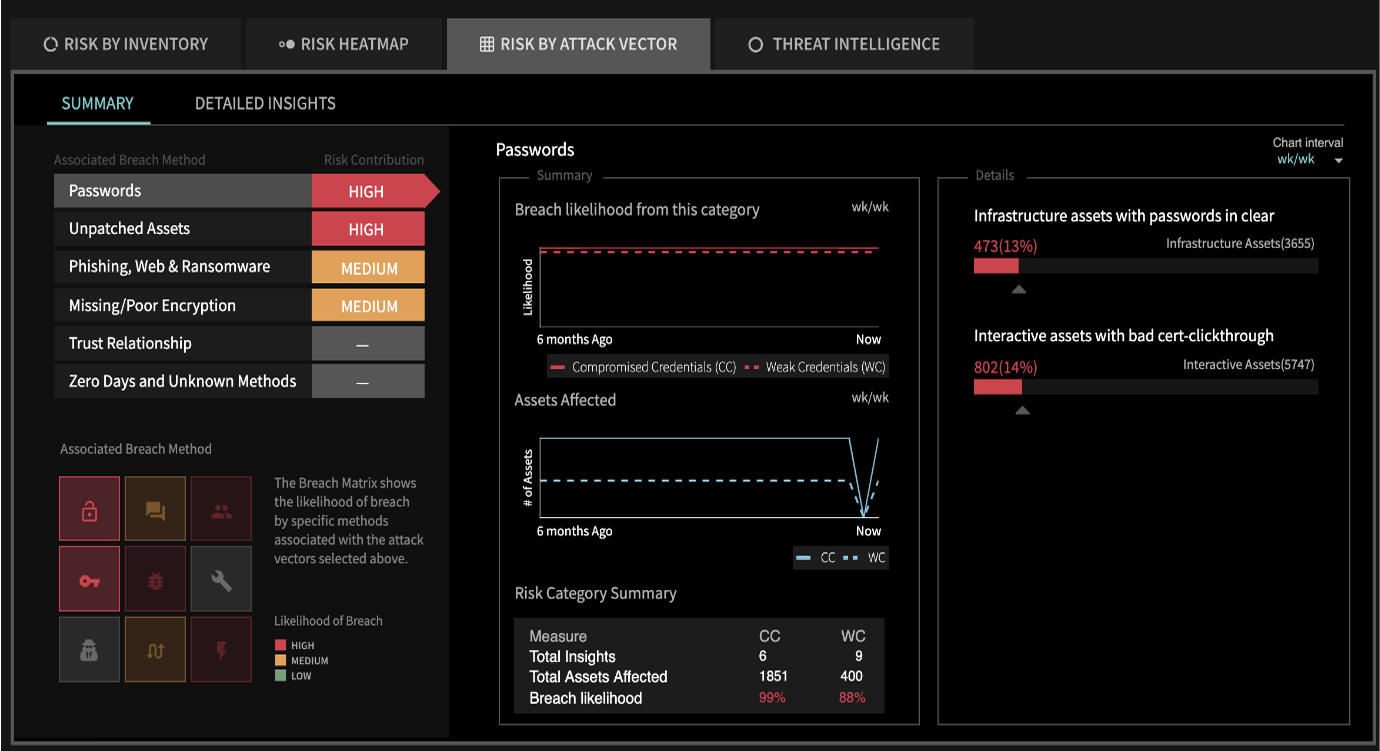
Task: Click the 400 Total Assets Affected cell
Action: (x=852, y=677)
